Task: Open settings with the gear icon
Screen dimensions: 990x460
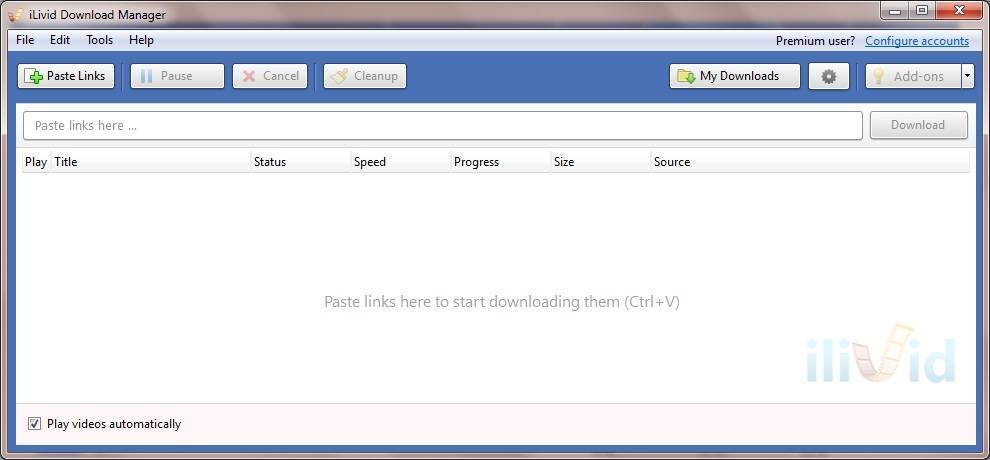Action: click(829, 76)
